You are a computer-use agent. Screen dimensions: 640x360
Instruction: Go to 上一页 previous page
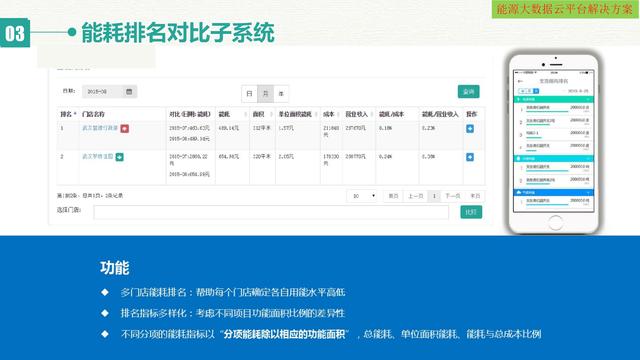click(416, 196)
